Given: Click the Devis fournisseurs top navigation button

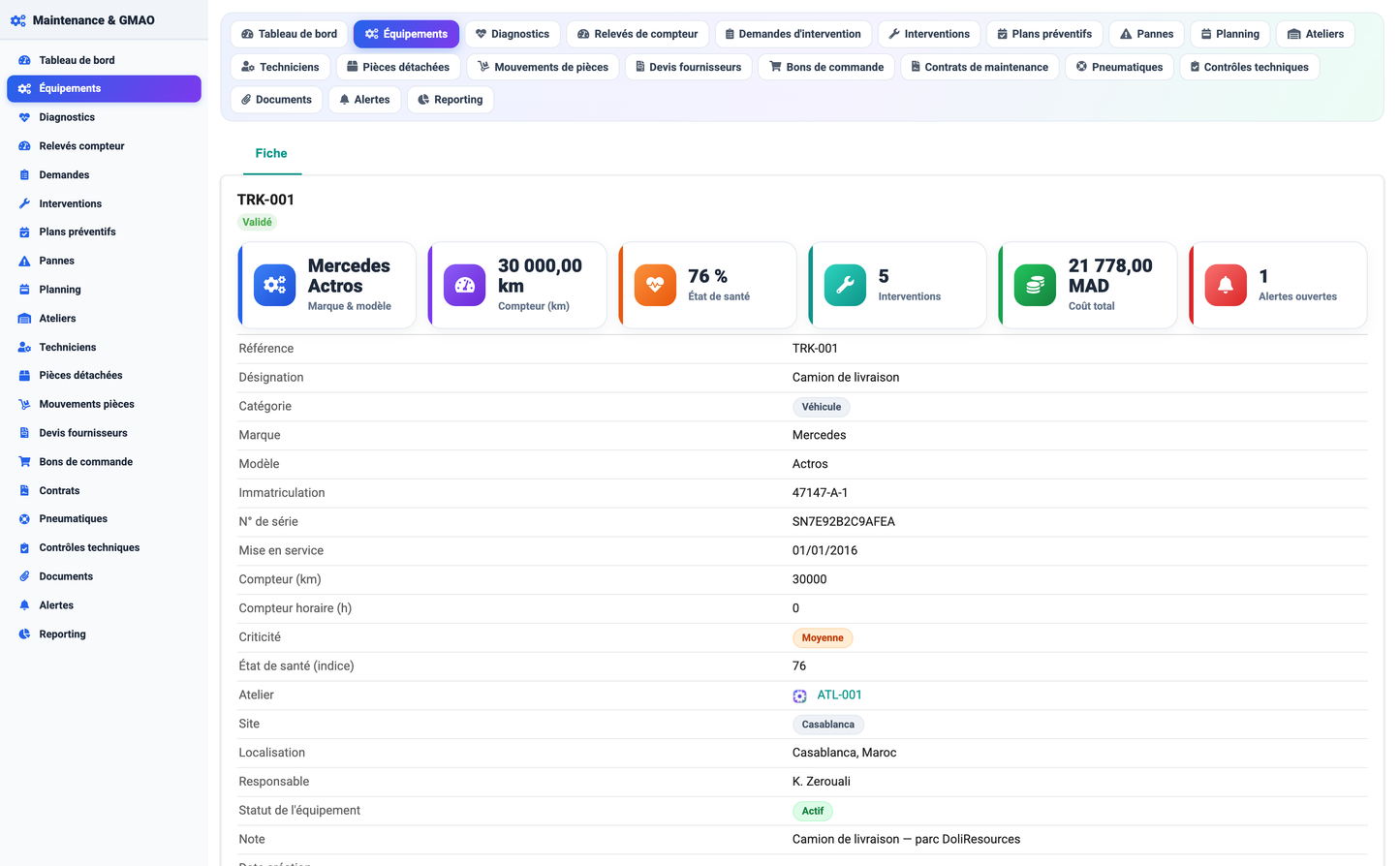Looking at the screenshot, I should 688,67.
